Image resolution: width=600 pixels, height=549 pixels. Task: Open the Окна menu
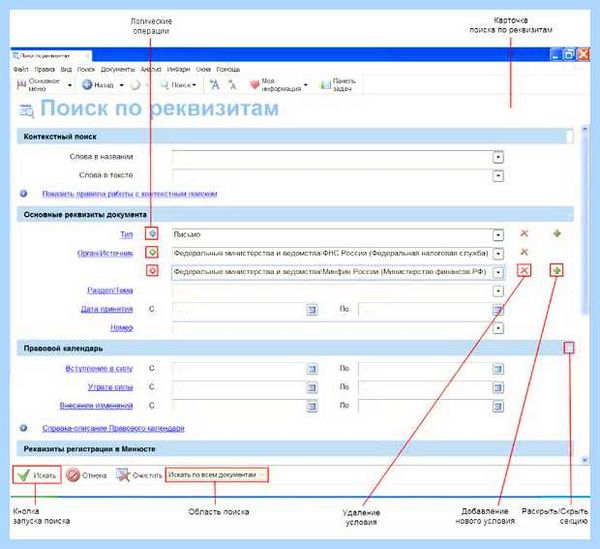pos(203,69)
